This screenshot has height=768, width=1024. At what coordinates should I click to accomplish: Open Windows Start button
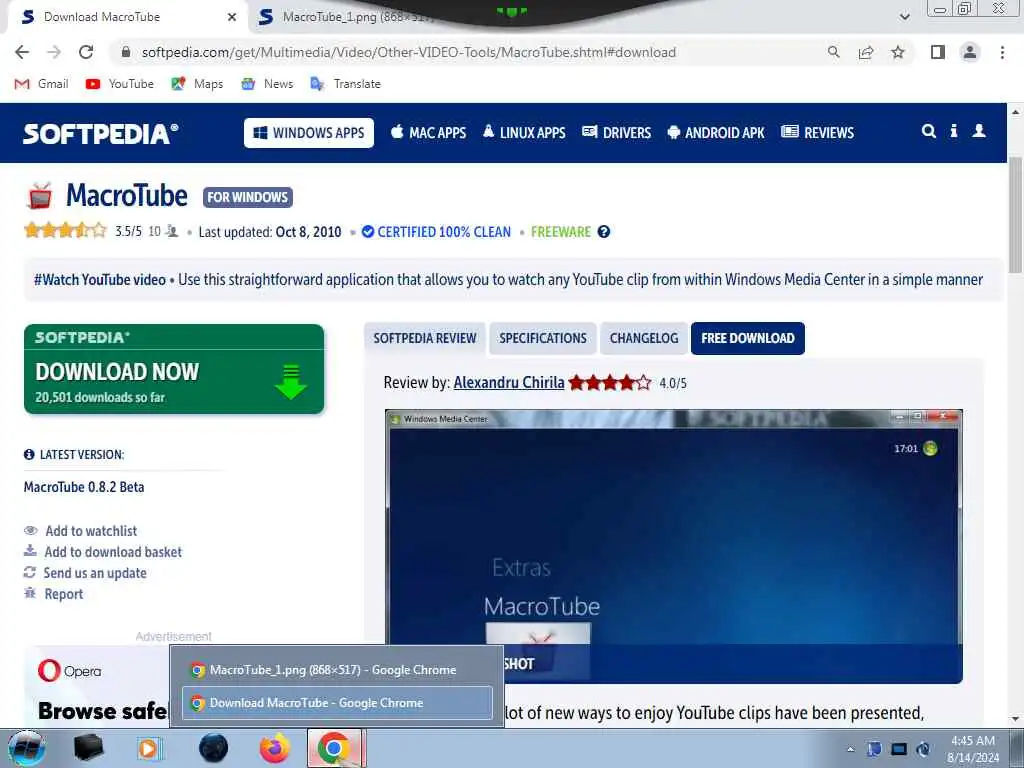[27, 748]
